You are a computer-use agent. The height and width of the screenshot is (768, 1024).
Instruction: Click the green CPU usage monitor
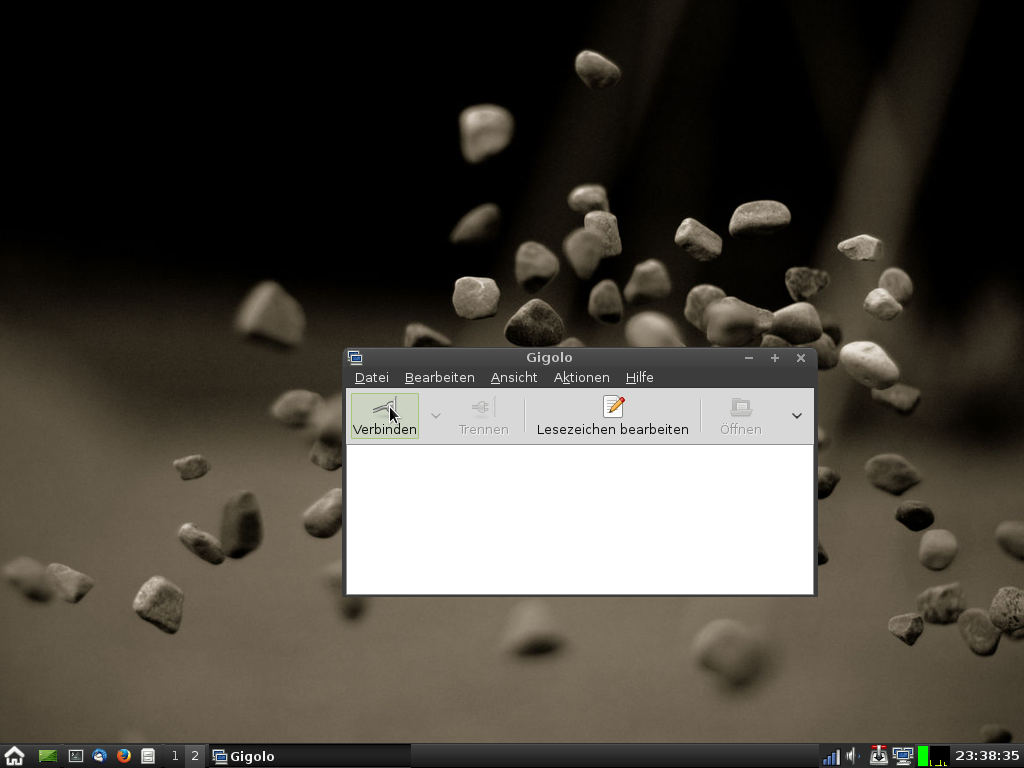(x=923, y=756)
